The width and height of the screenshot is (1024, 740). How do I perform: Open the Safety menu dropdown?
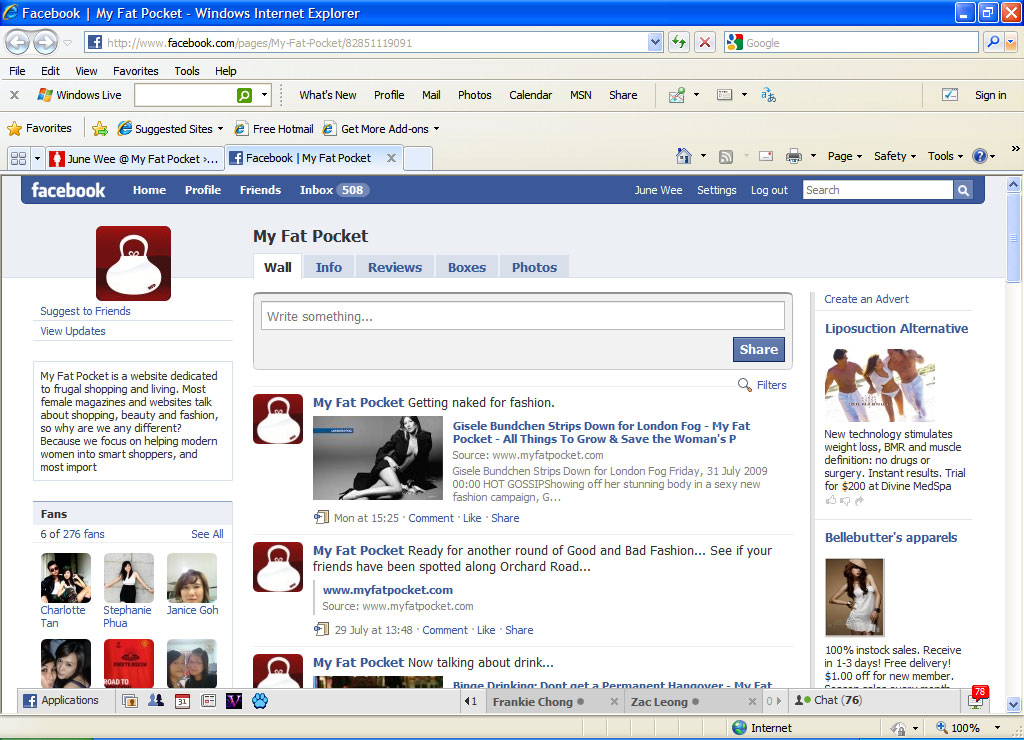pos(895,156)
